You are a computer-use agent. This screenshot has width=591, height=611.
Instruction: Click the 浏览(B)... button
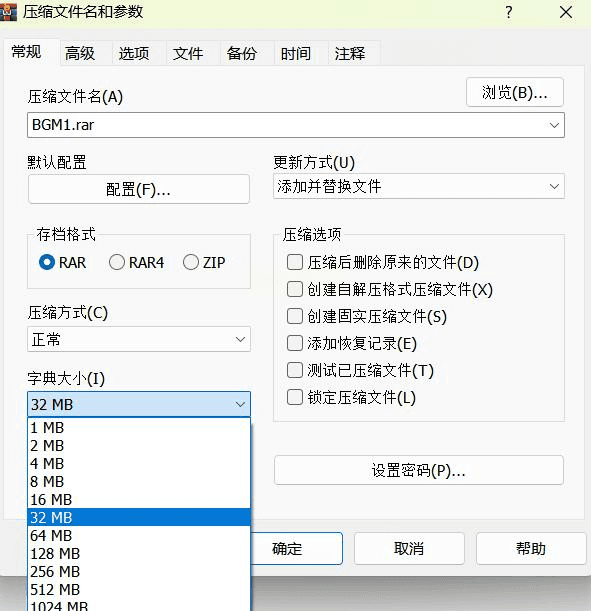click(515, 92)
